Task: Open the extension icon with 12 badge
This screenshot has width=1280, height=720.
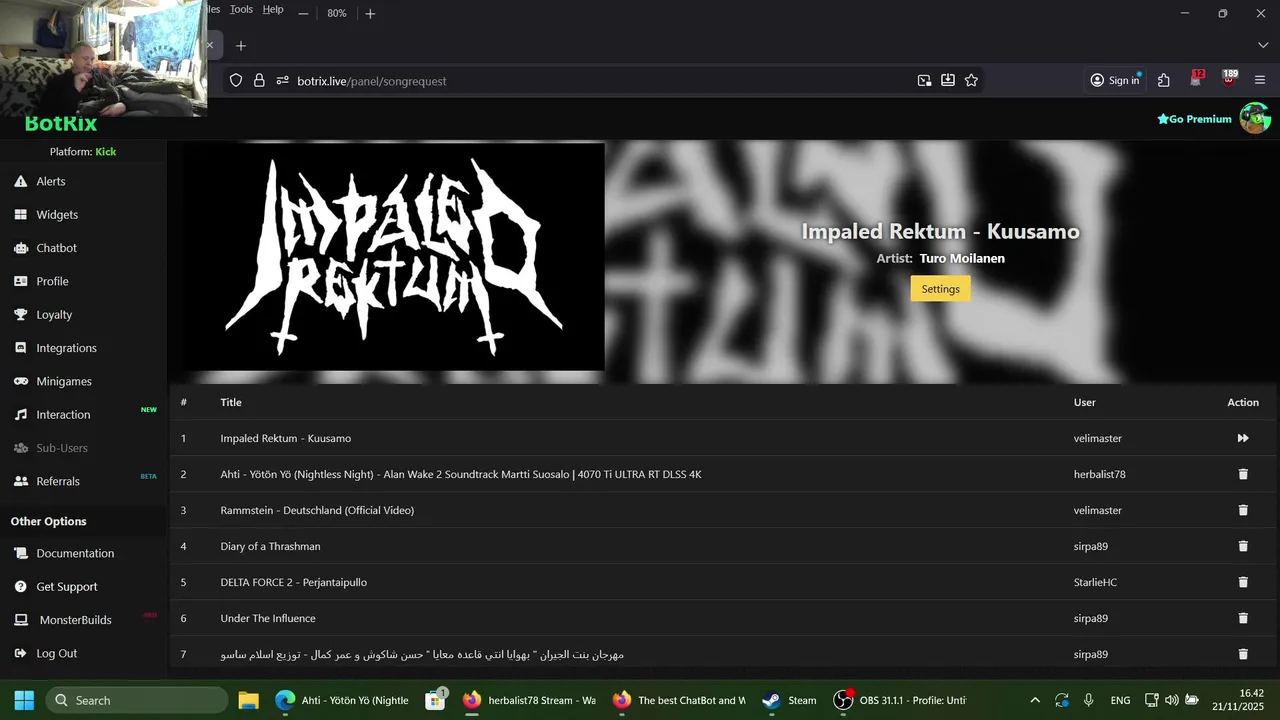Action: coord(1196,79)
